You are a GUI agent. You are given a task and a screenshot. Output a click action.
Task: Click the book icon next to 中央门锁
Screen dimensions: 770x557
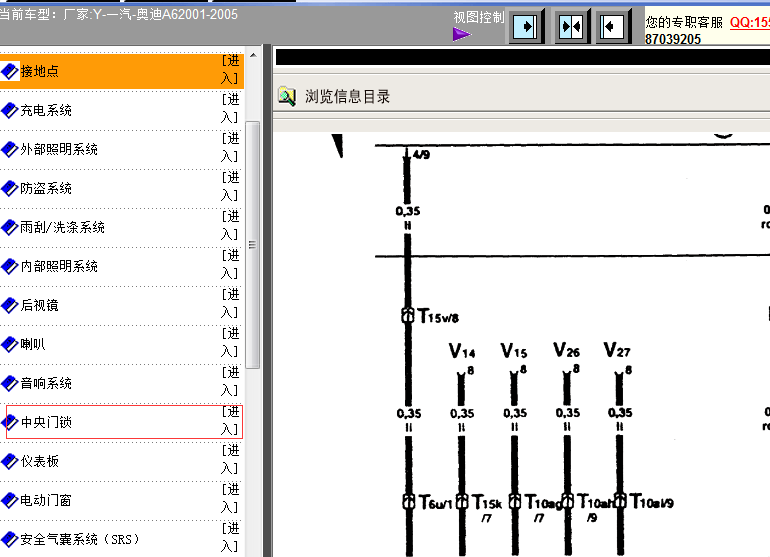point(10,422)
